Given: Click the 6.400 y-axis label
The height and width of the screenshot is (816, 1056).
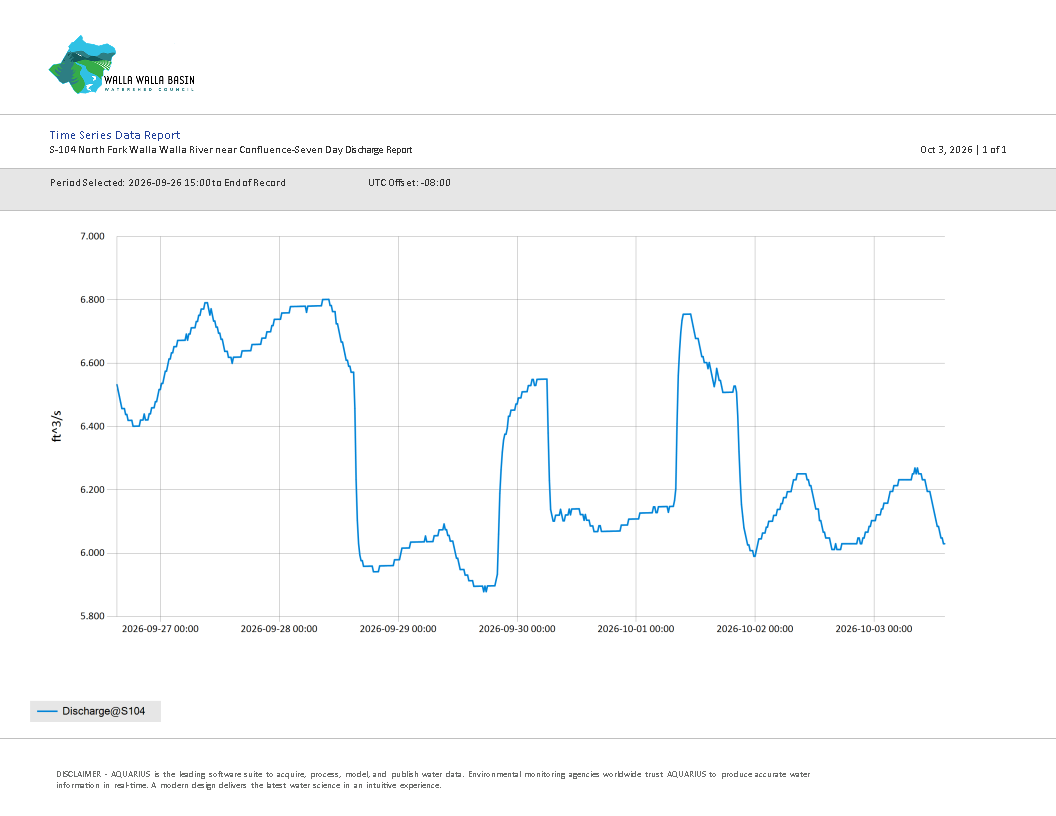Looking at the screenshot, I should point(92,426).
